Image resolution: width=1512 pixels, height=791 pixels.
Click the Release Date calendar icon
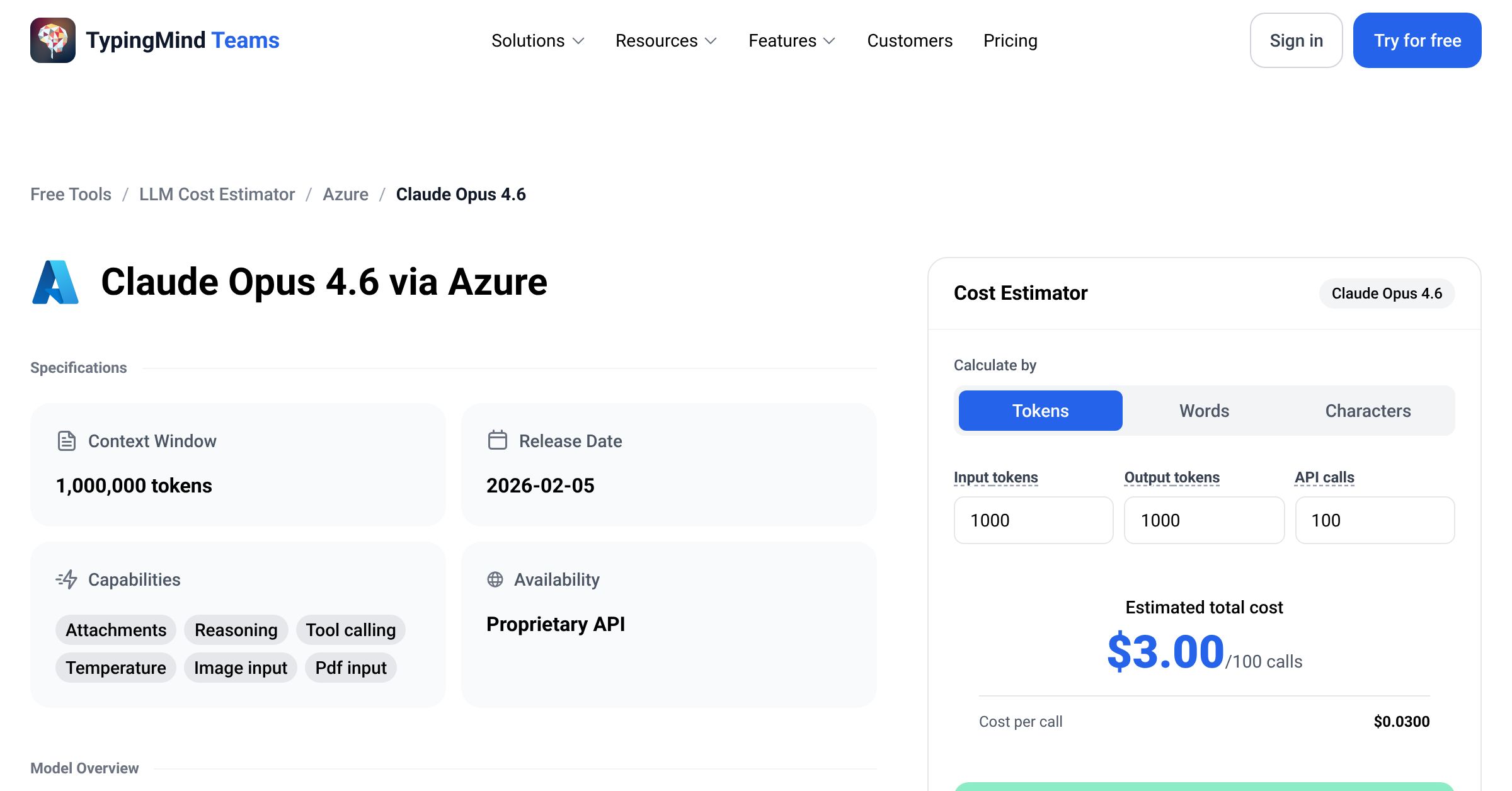pos(498,440)
